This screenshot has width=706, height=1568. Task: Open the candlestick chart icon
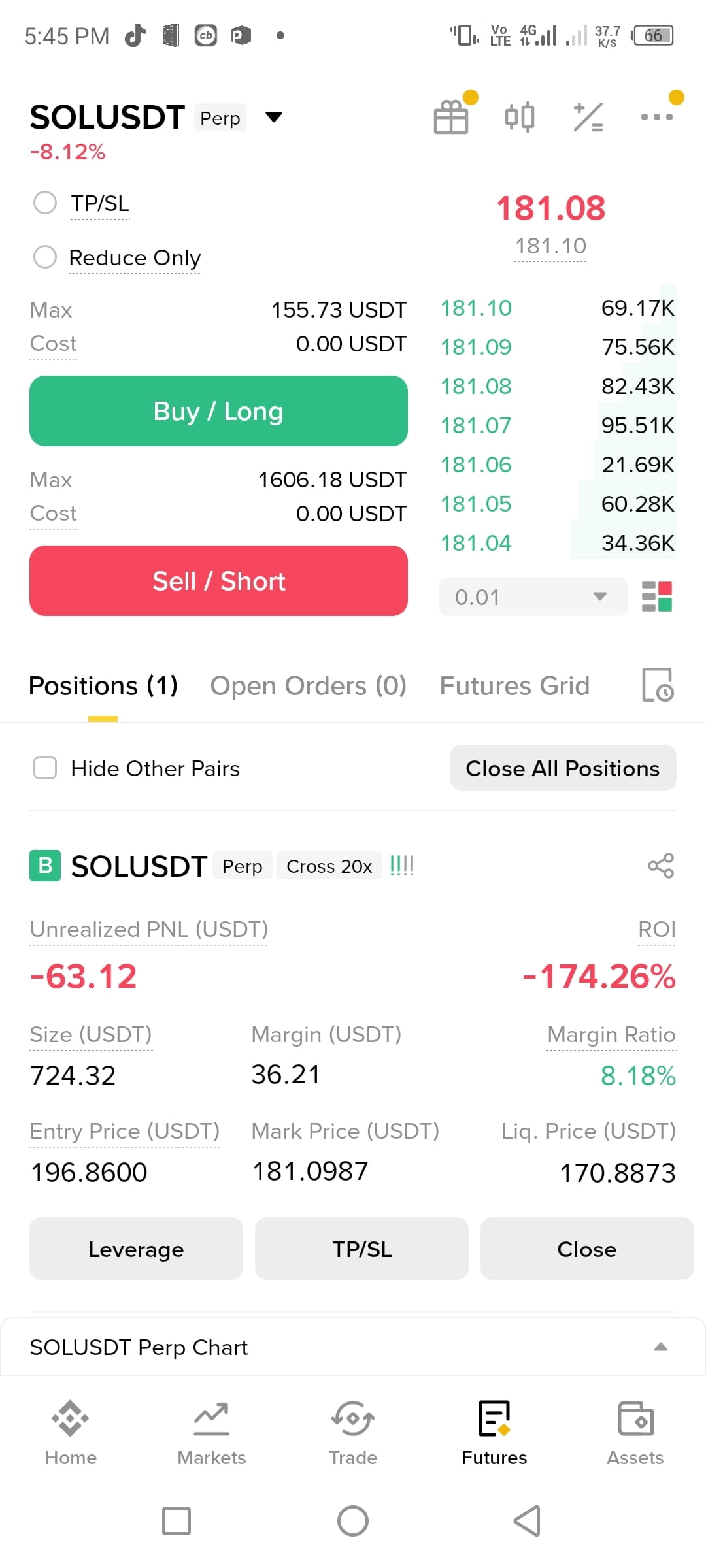[x=520, y=117]
